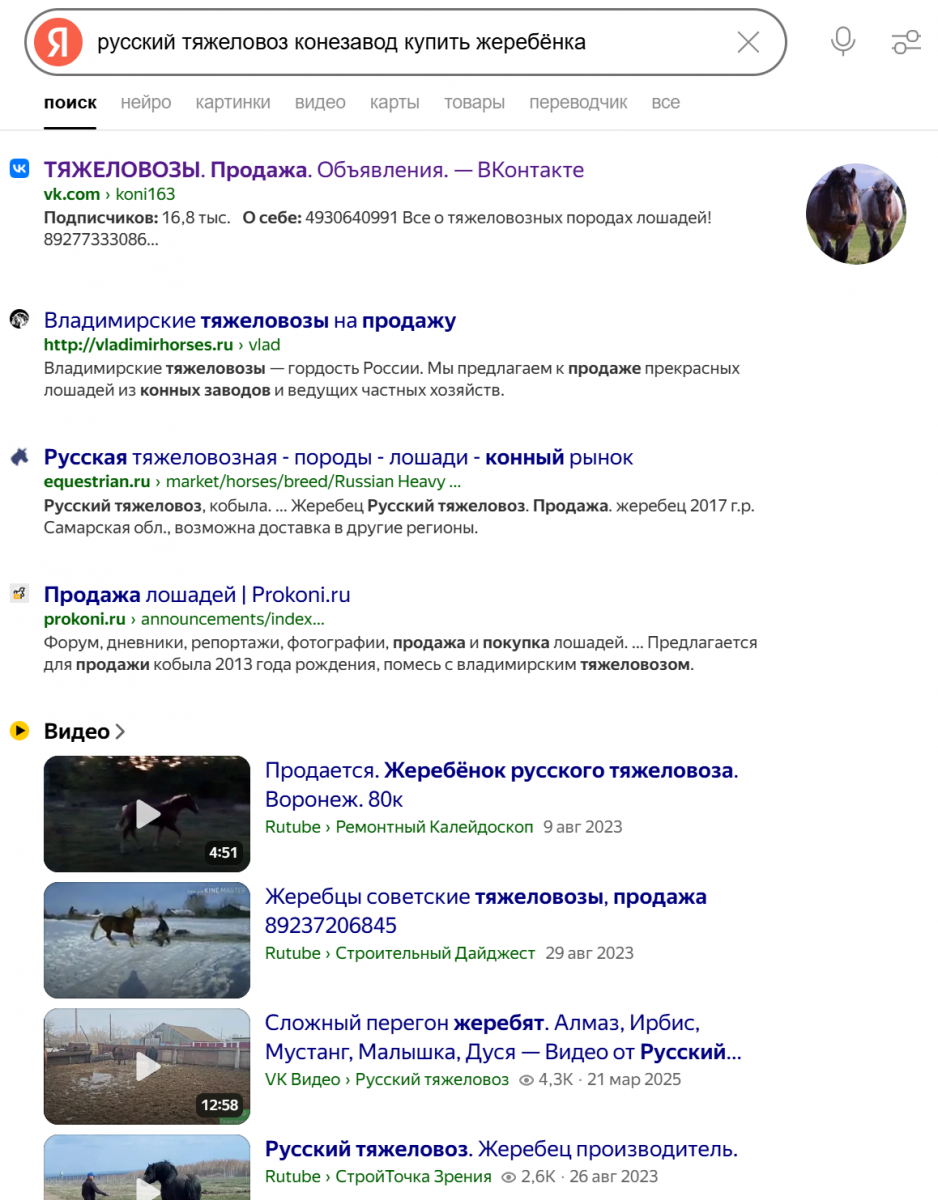Click the VK favicon beside first result
The width and height of the screenshot is (938, 1200).
19,169
